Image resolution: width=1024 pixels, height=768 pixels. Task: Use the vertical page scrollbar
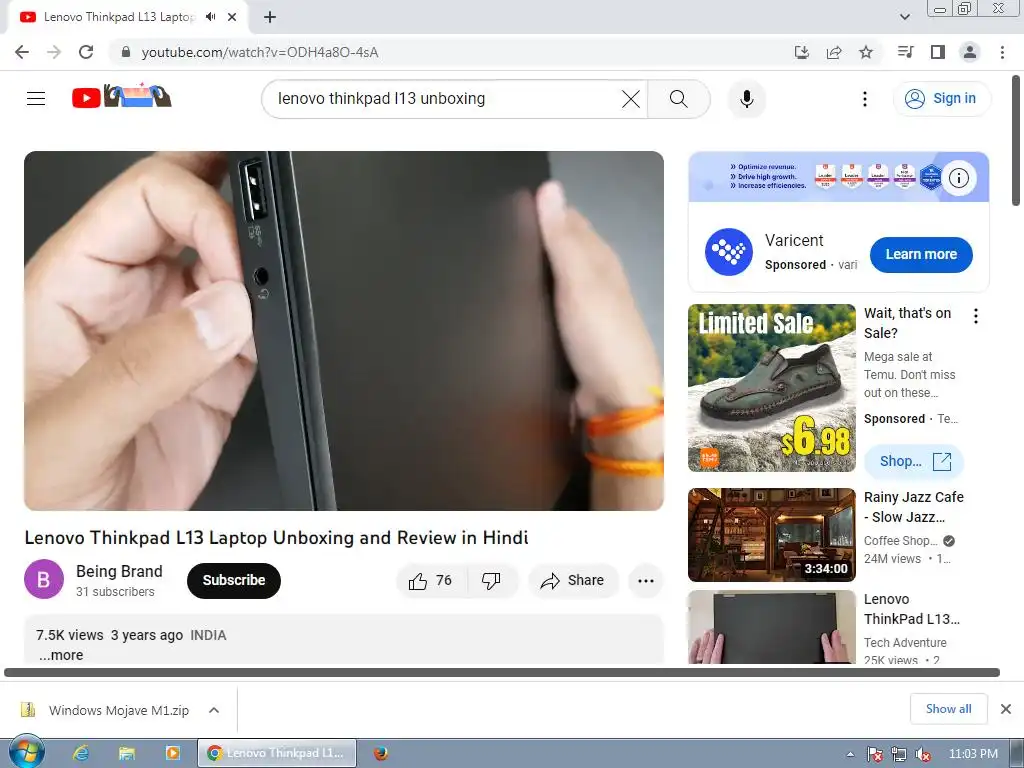(1016, 140)
